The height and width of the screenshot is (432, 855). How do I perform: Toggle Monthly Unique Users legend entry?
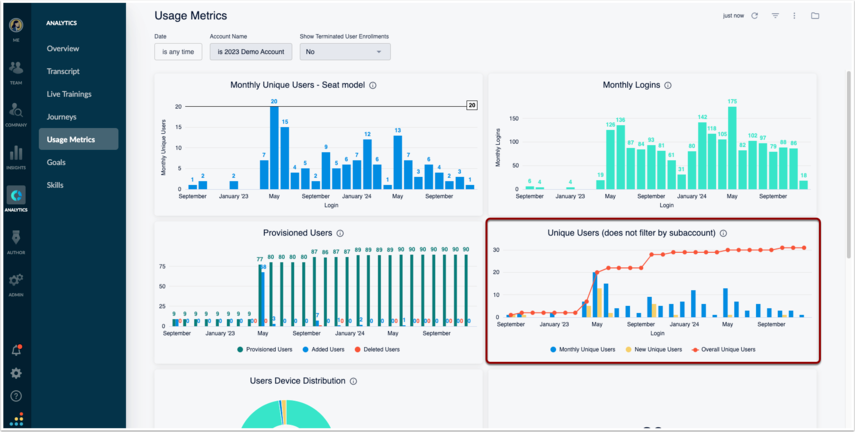click(582, 350)
